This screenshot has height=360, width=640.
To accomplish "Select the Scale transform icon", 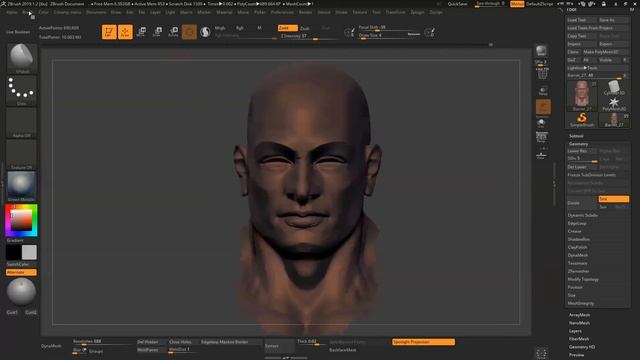I will (x=157, y=32).
